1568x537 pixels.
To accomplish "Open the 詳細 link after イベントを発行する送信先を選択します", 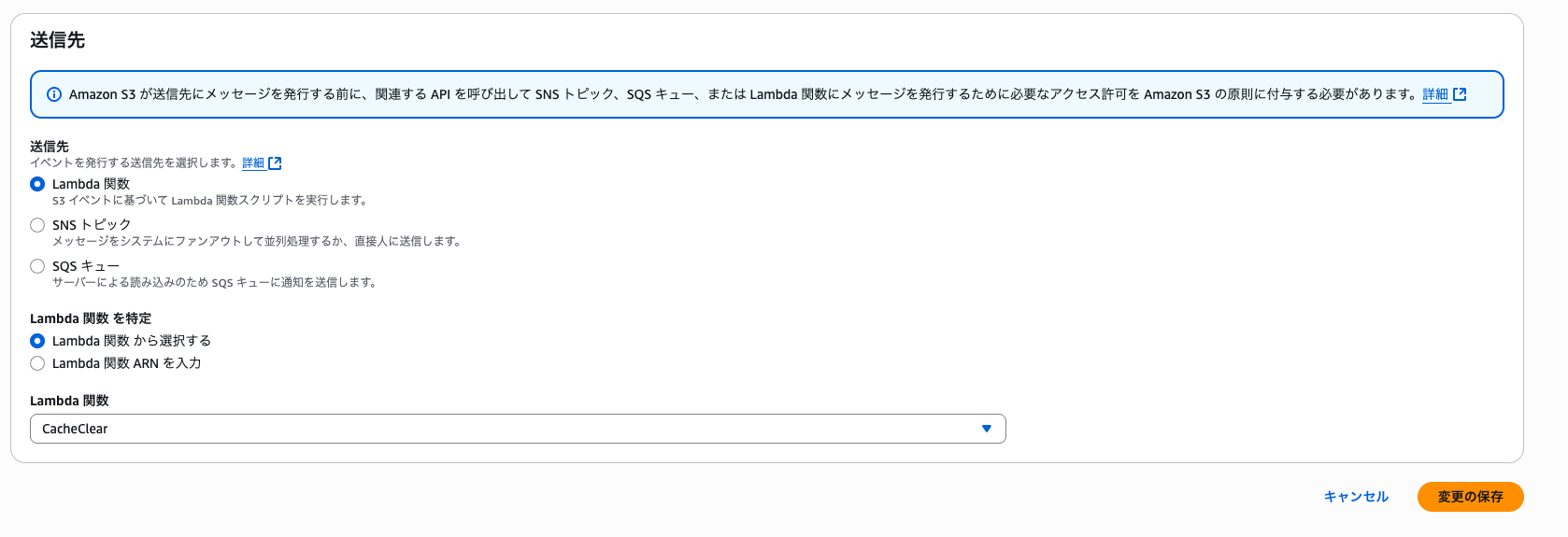I will pyautogui.click(x=253, y=163).
